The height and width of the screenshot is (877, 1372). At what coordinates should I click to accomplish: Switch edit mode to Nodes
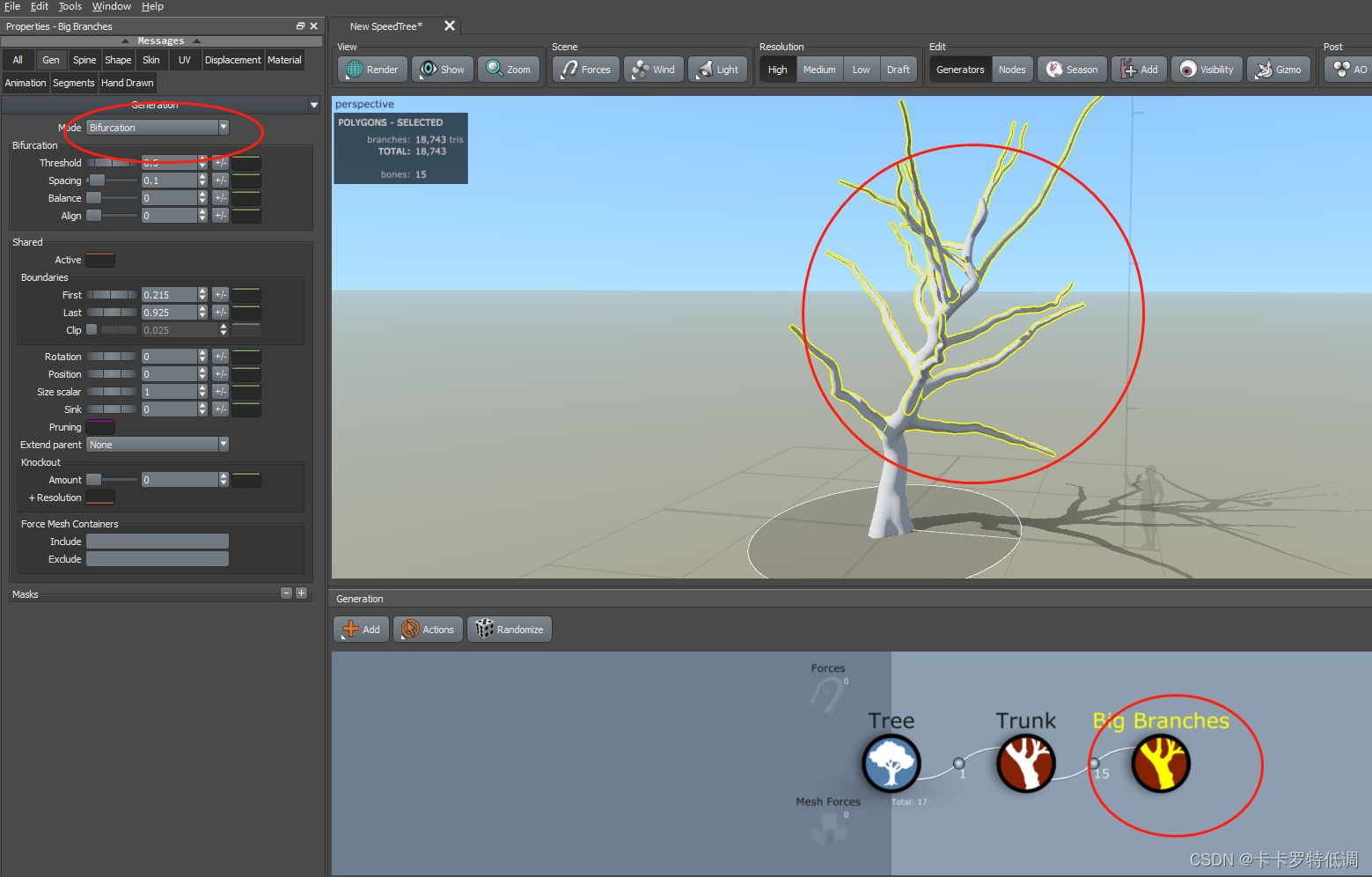click(1012, 70)
